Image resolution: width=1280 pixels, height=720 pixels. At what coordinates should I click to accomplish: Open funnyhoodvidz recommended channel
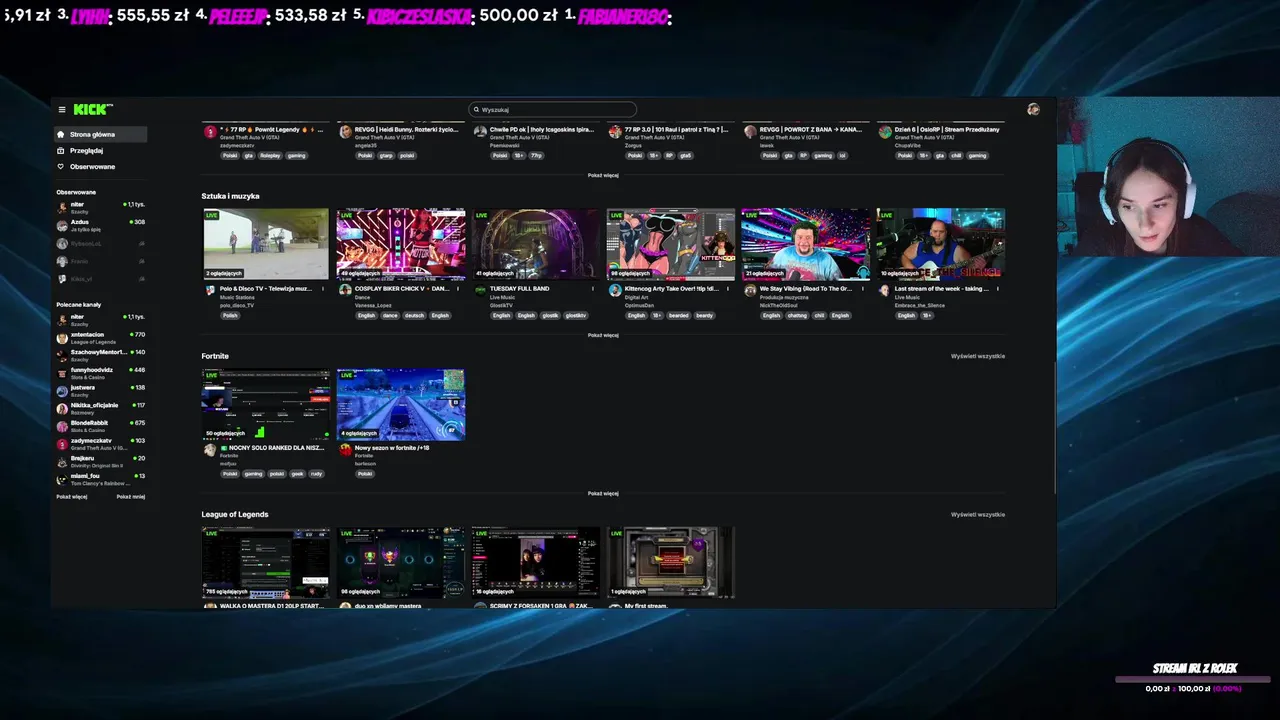pos(100,373)
